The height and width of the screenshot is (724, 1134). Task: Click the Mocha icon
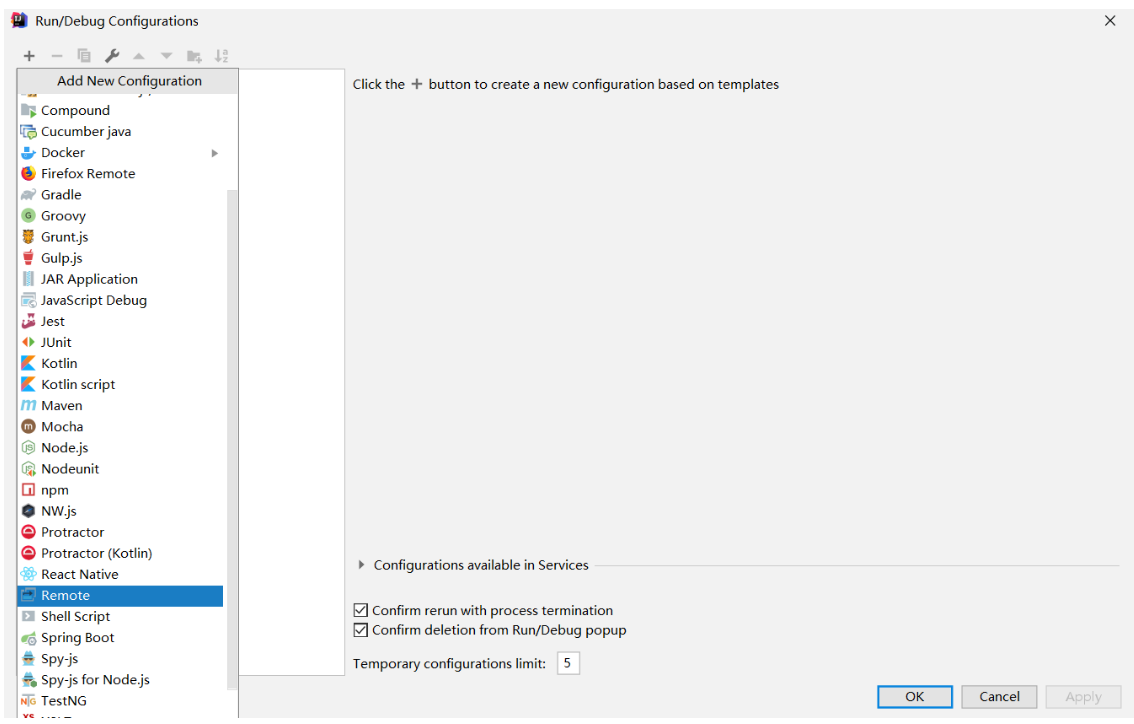pos(28,427)
